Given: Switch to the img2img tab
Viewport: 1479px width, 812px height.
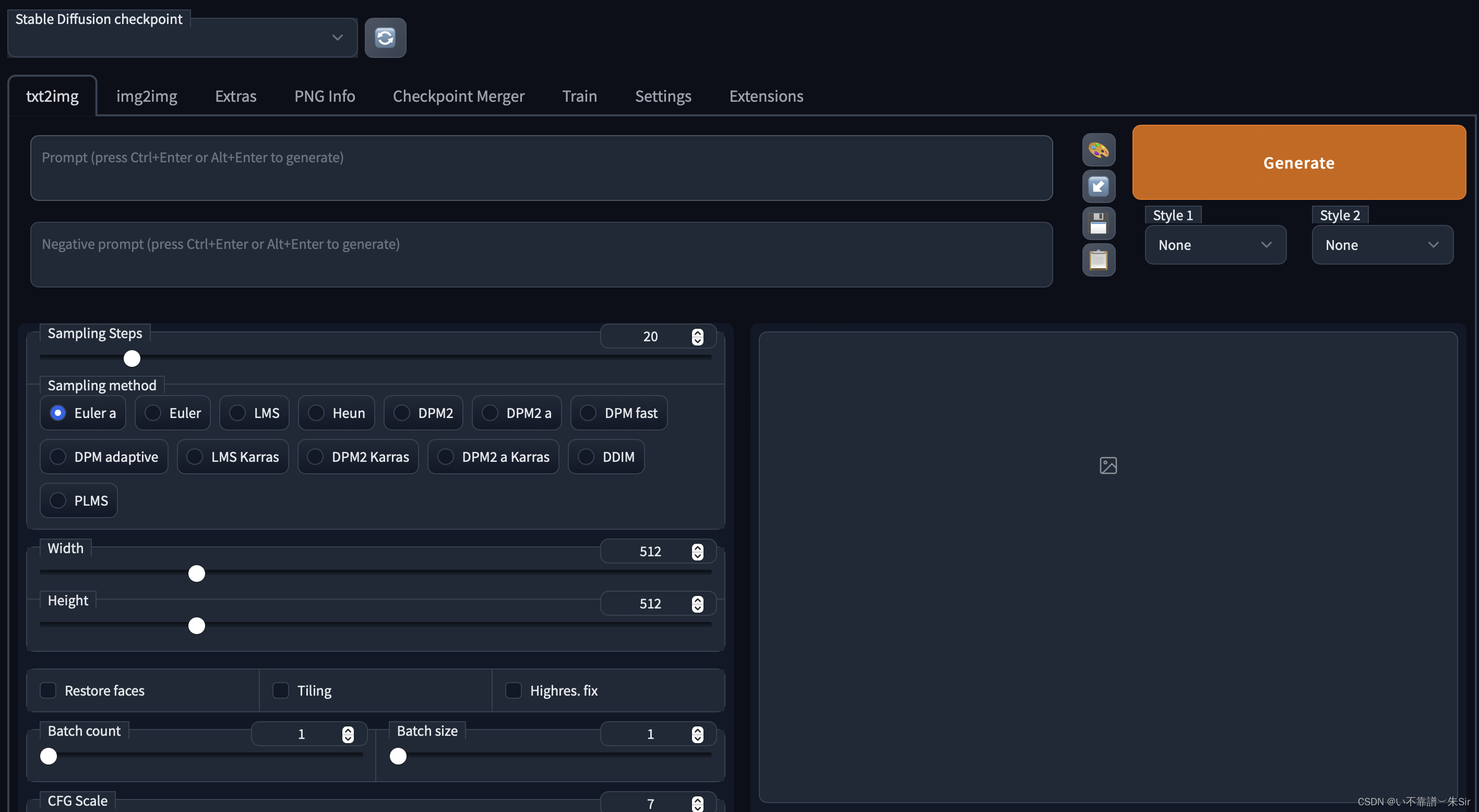Looking at the screenshot, I should click(147, 96).
